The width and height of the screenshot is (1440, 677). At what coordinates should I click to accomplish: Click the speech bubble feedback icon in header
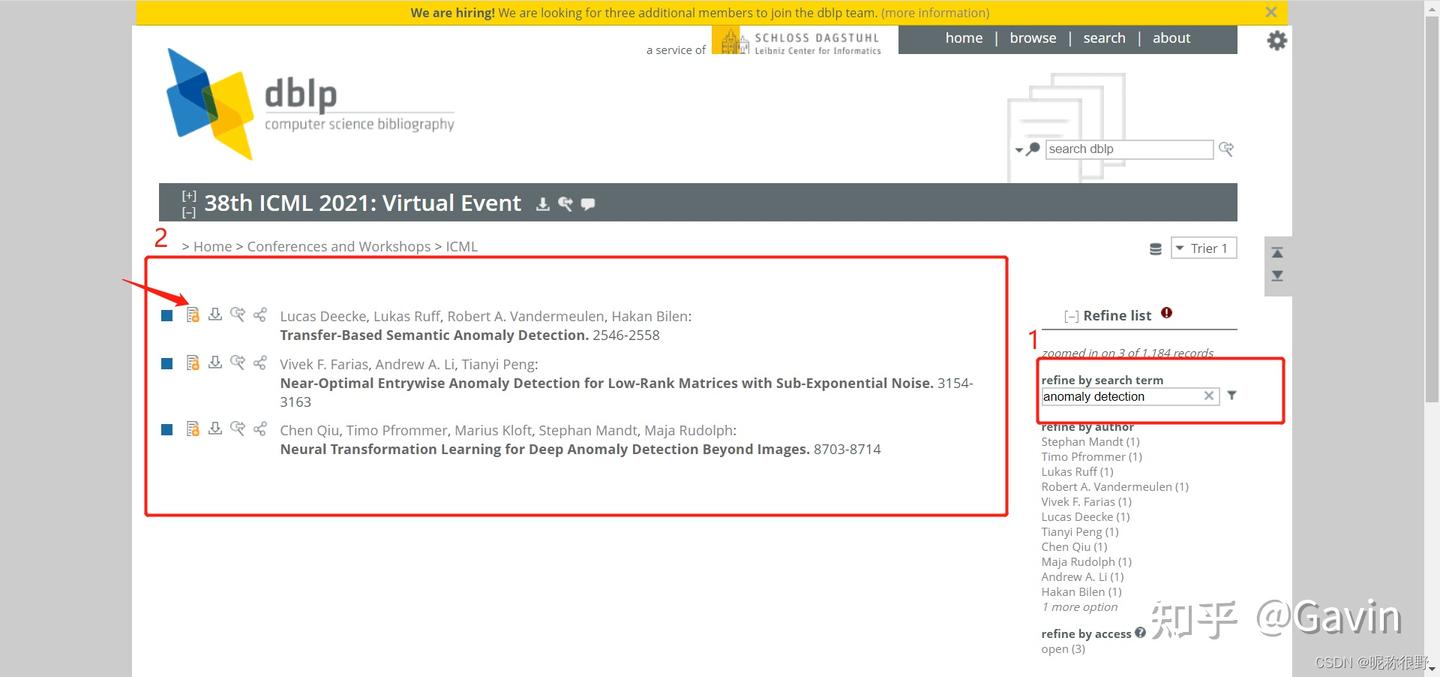click(588, 204)
